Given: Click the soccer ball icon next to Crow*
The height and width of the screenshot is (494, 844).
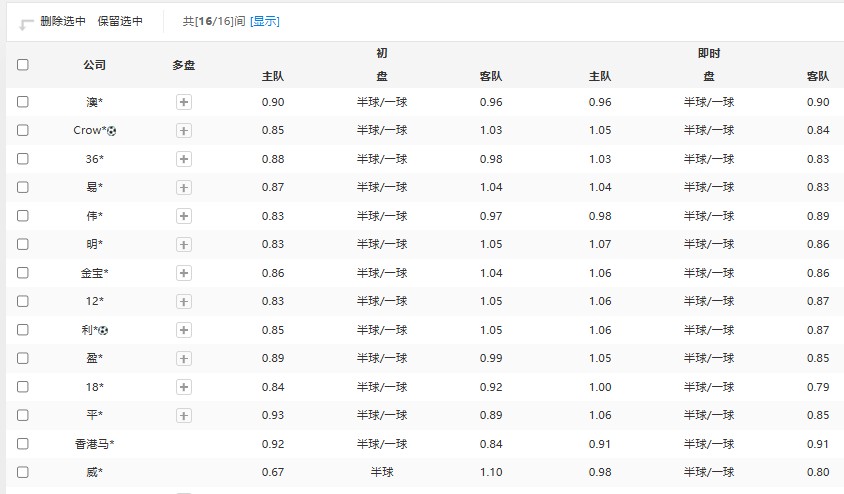Looking at the screenshot, I should coord(112,131).
